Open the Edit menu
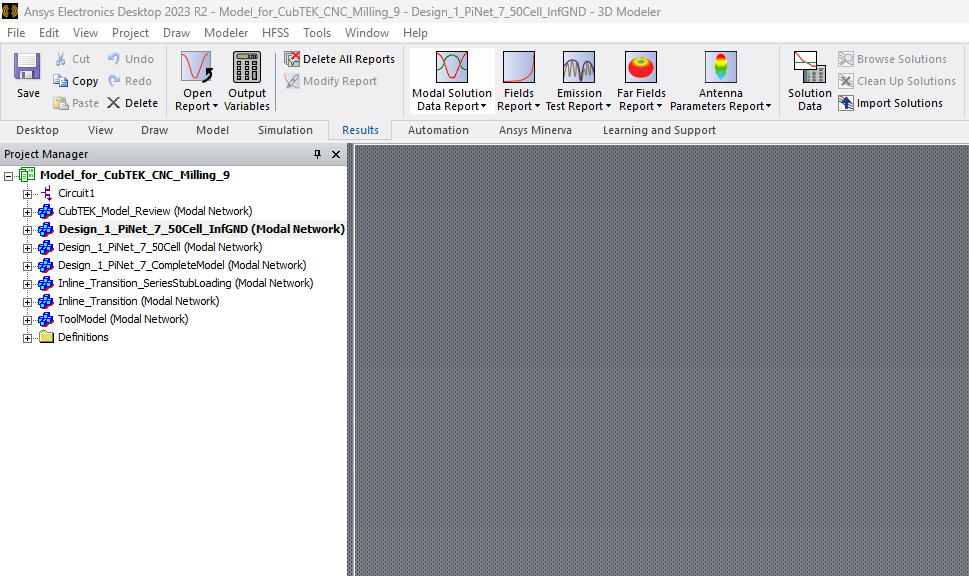 tap(49, 33)
